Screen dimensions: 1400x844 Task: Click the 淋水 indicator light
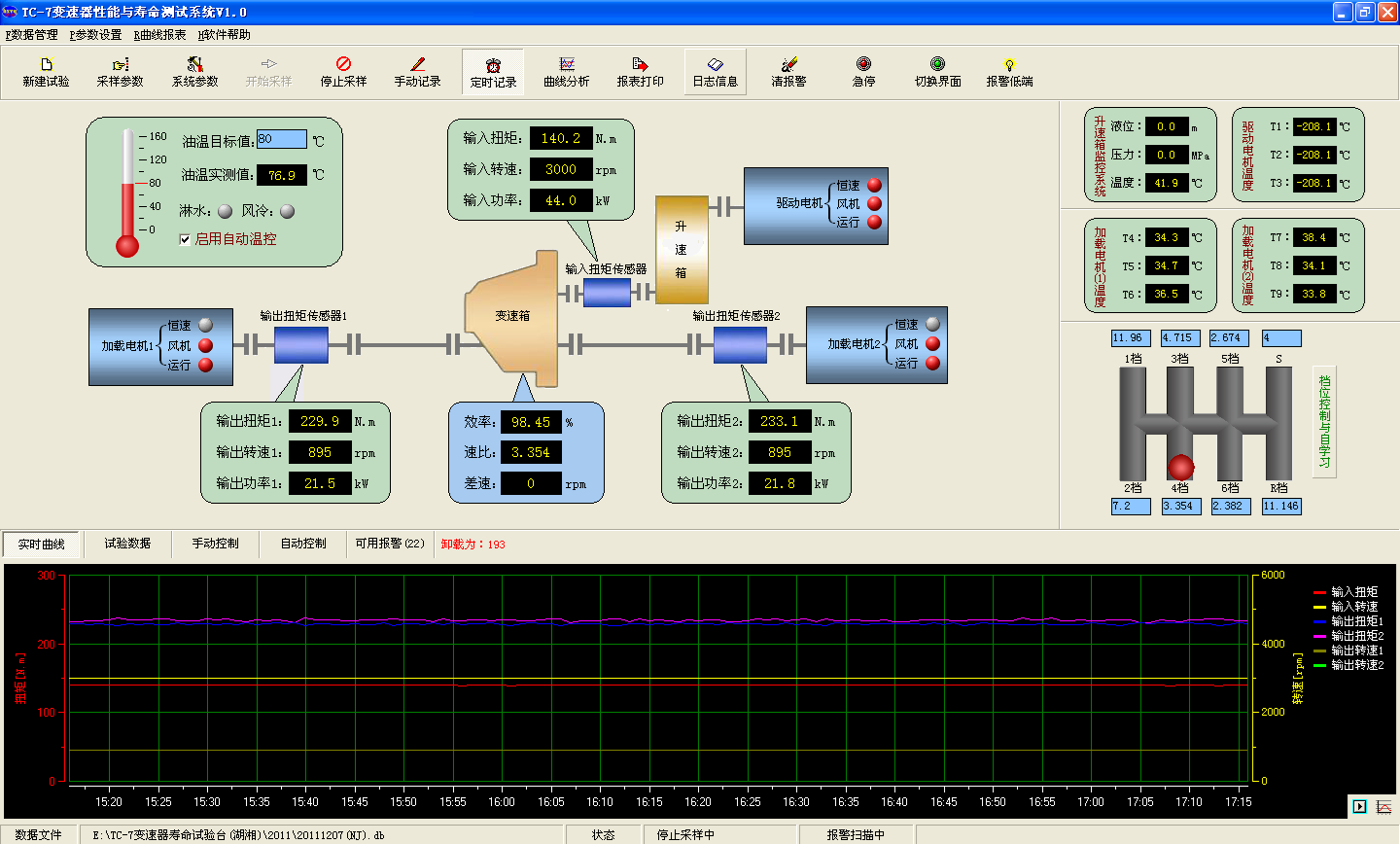click(225, 211)
